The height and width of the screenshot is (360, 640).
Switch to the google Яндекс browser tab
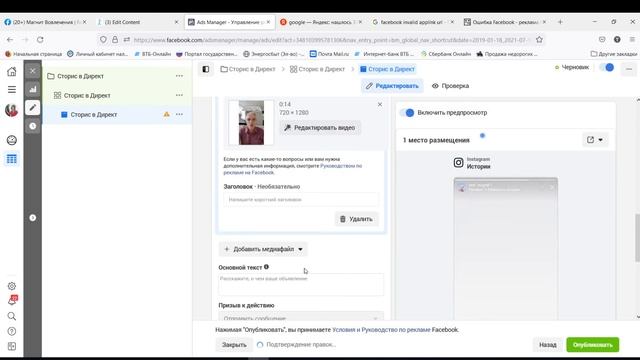point(320,22)
